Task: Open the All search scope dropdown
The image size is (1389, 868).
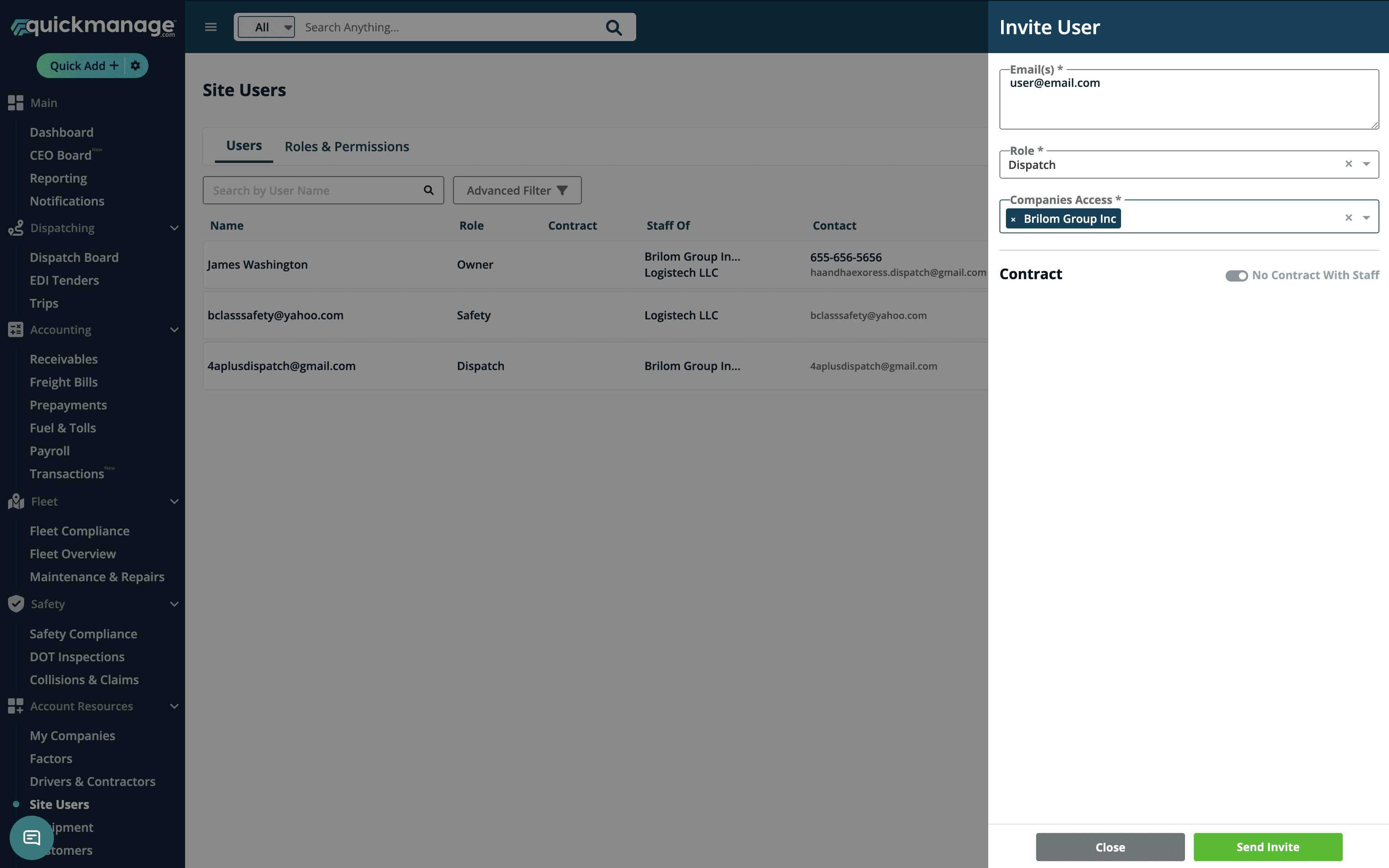Action: tap(266, 27)
